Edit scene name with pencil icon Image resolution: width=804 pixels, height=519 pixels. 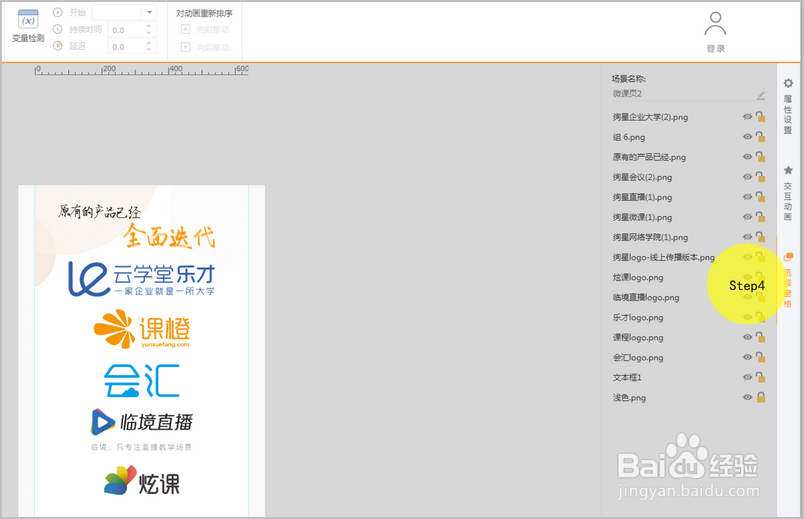point(761,95)
